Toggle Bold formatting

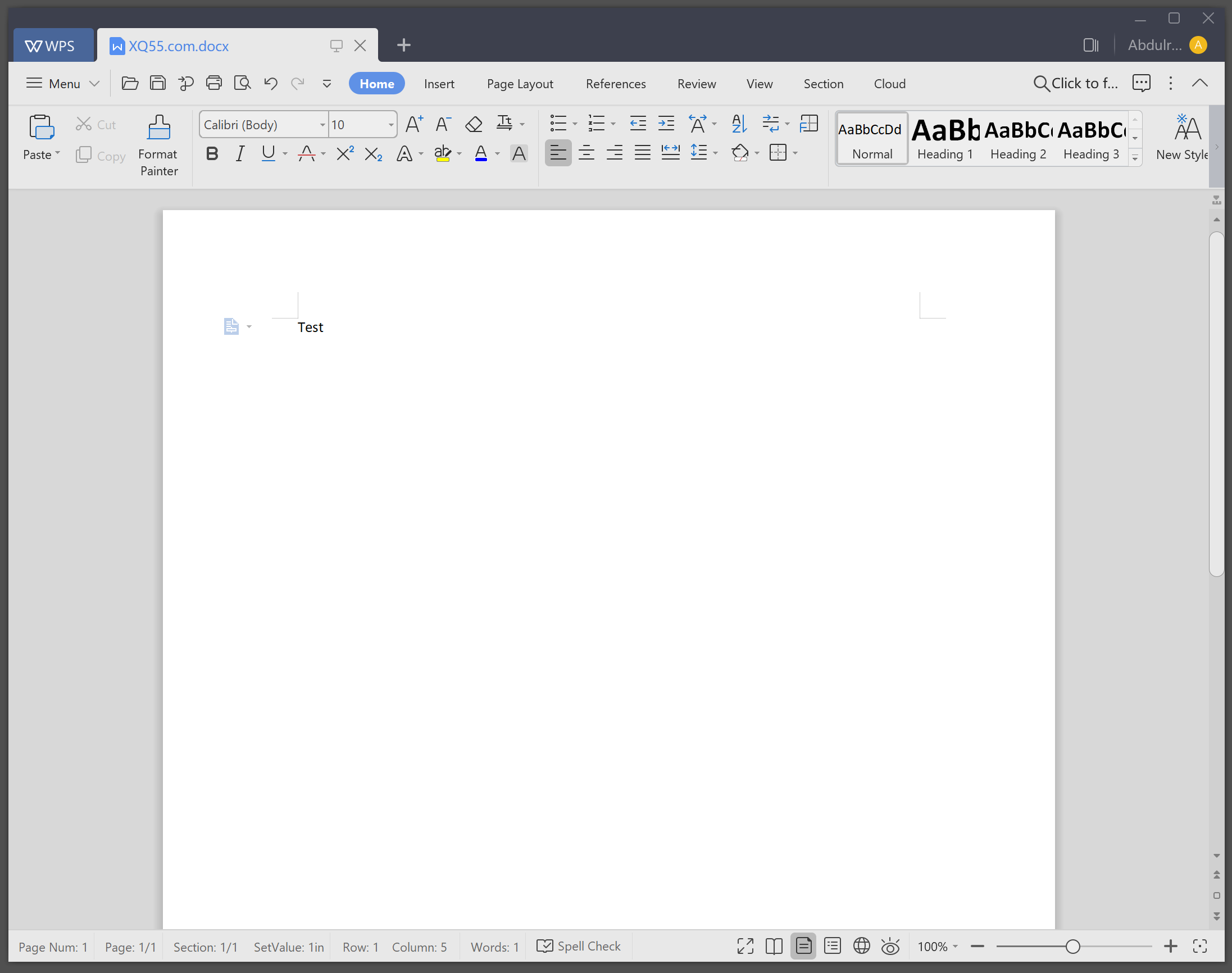[x=212, y=153]
